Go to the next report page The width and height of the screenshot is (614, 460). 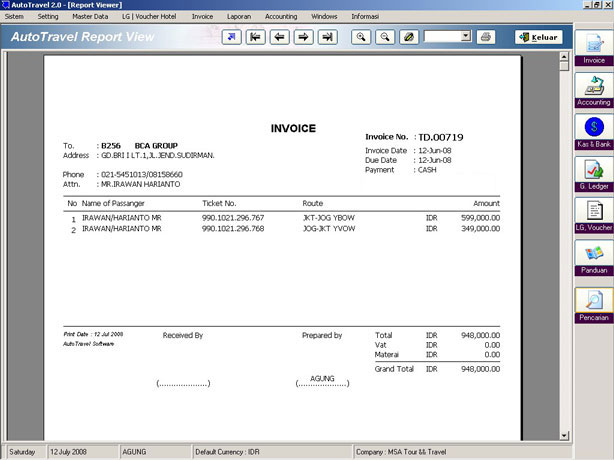[x=303, y=37]
